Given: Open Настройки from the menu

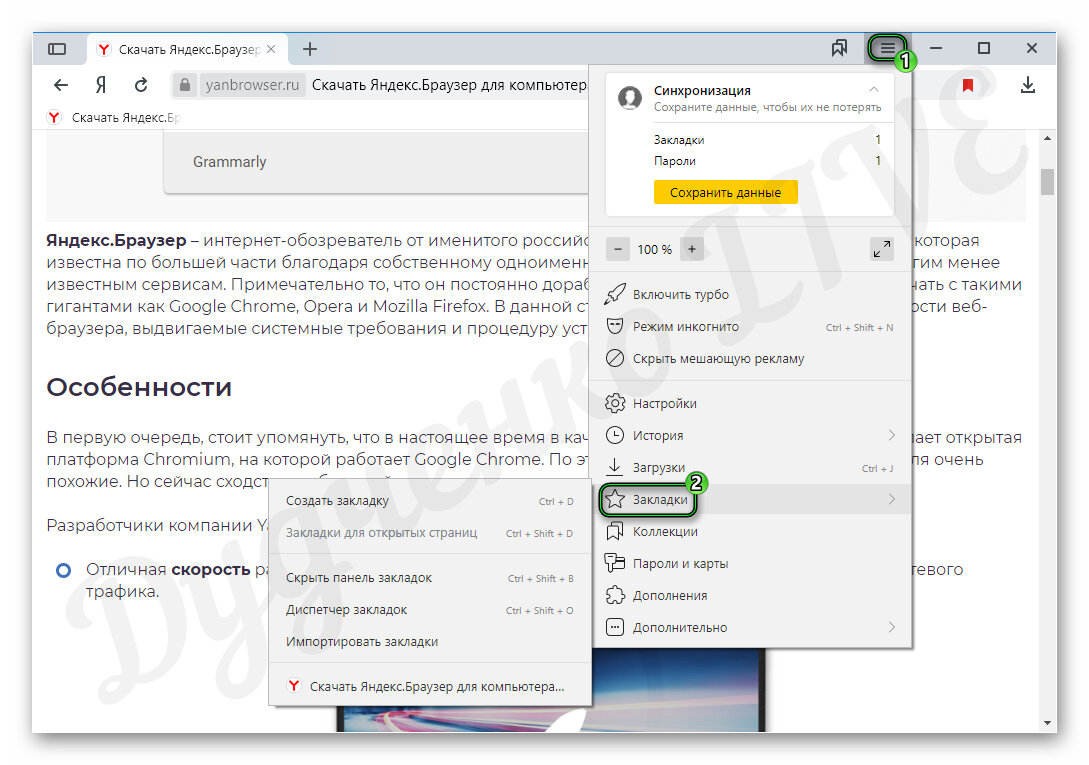Looking at the screenshot, I should point(749,404).
